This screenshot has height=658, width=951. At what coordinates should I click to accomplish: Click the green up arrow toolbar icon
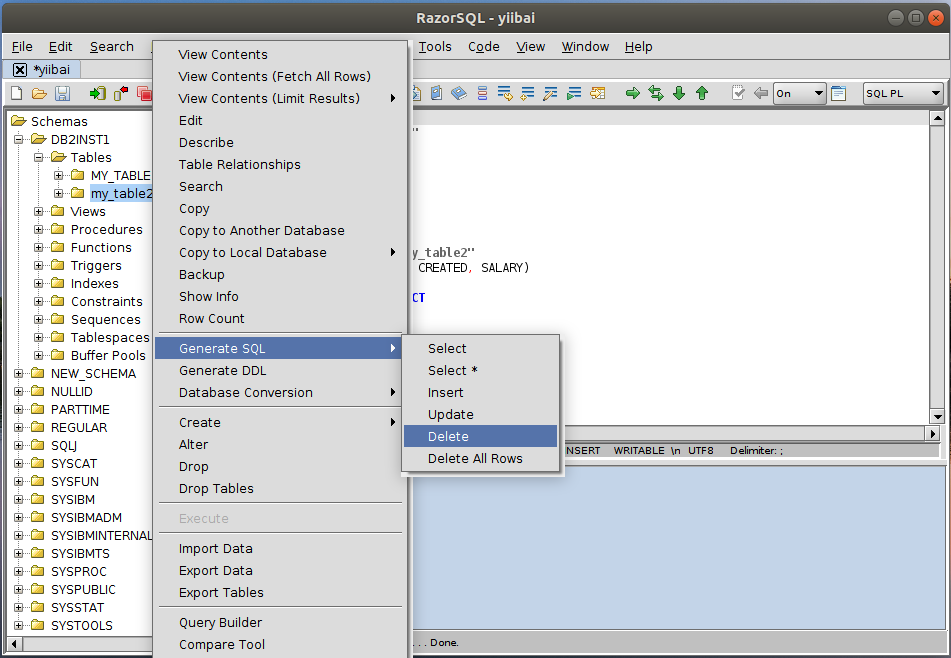[x=702, y=93]
